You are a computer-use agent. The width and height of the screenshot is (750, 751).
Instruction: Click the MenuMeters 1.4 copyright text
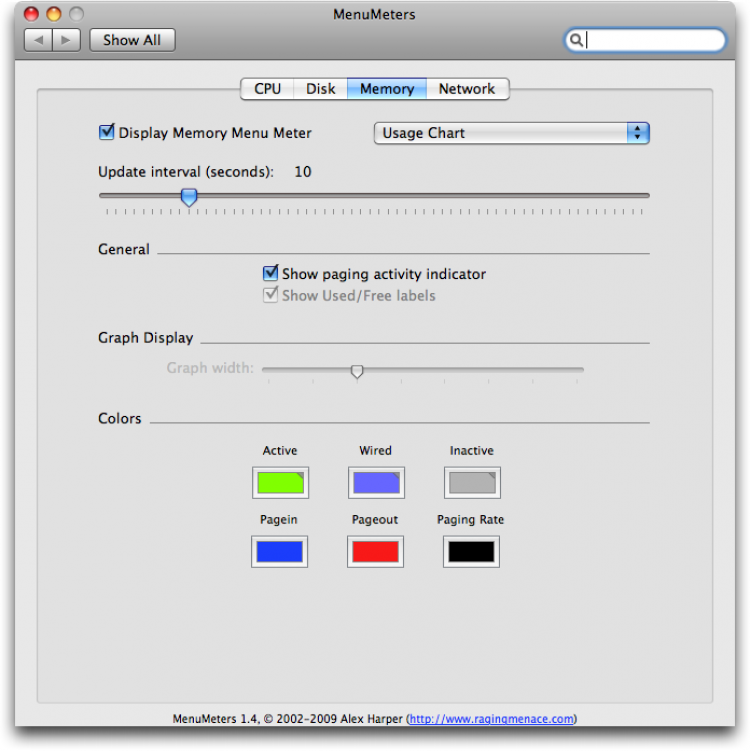[x=288, y=718]
